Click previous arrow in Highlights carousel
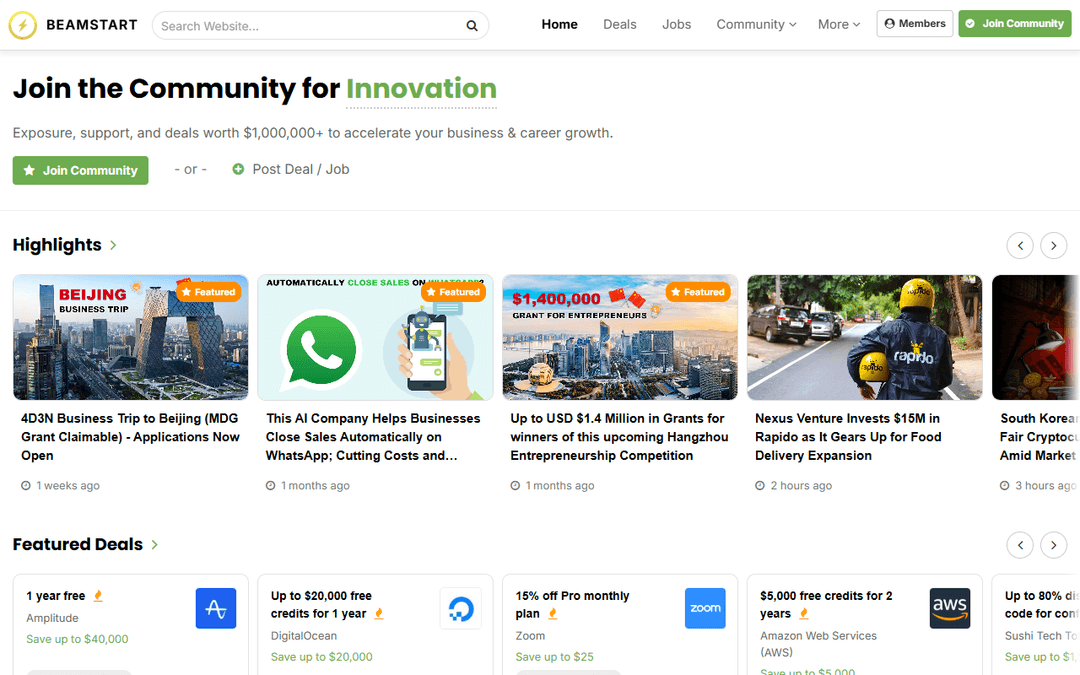This screenshot has width=1080, height=675. click(1020, 246)
